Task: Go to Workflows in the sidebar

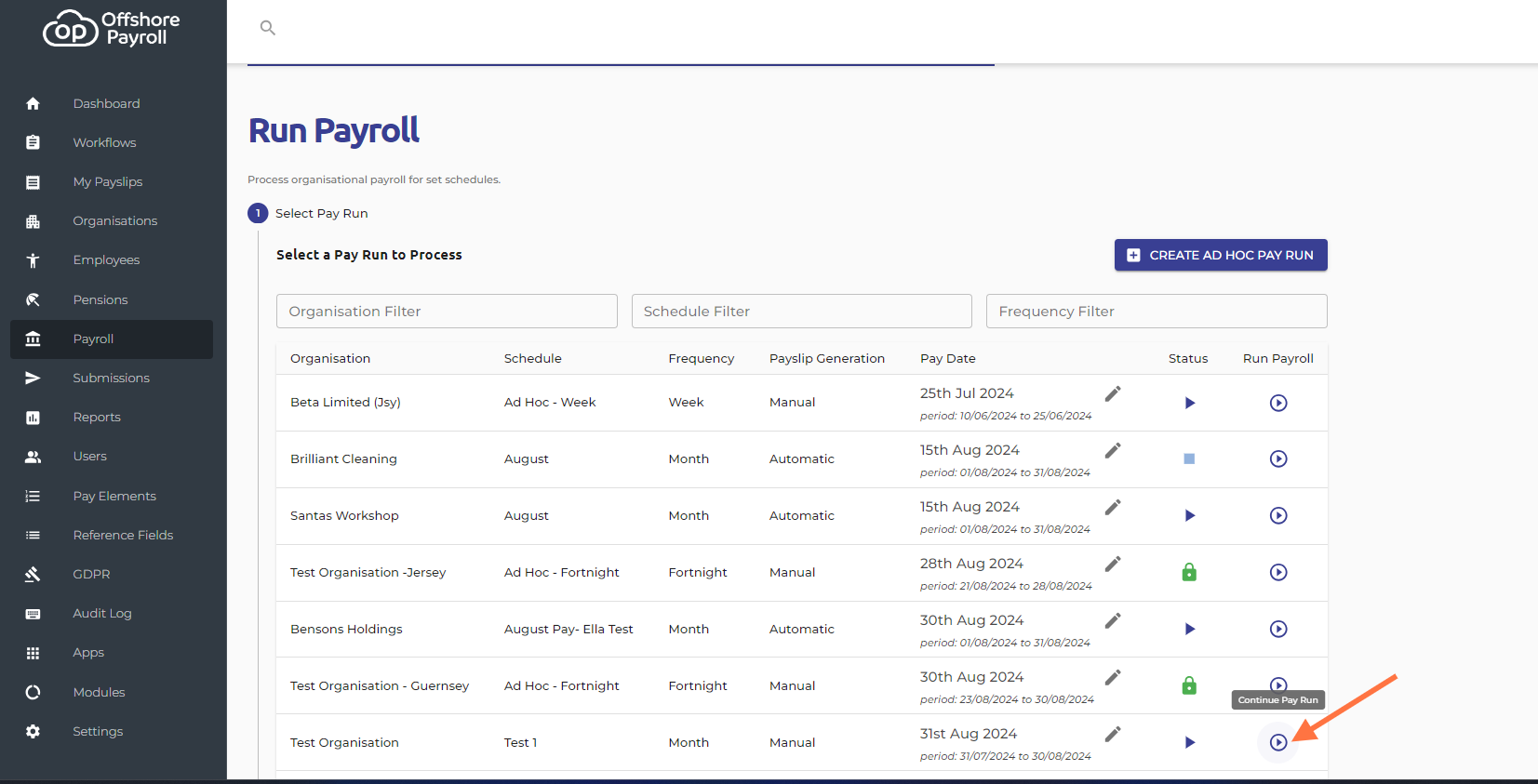Action: pos(112,142)
